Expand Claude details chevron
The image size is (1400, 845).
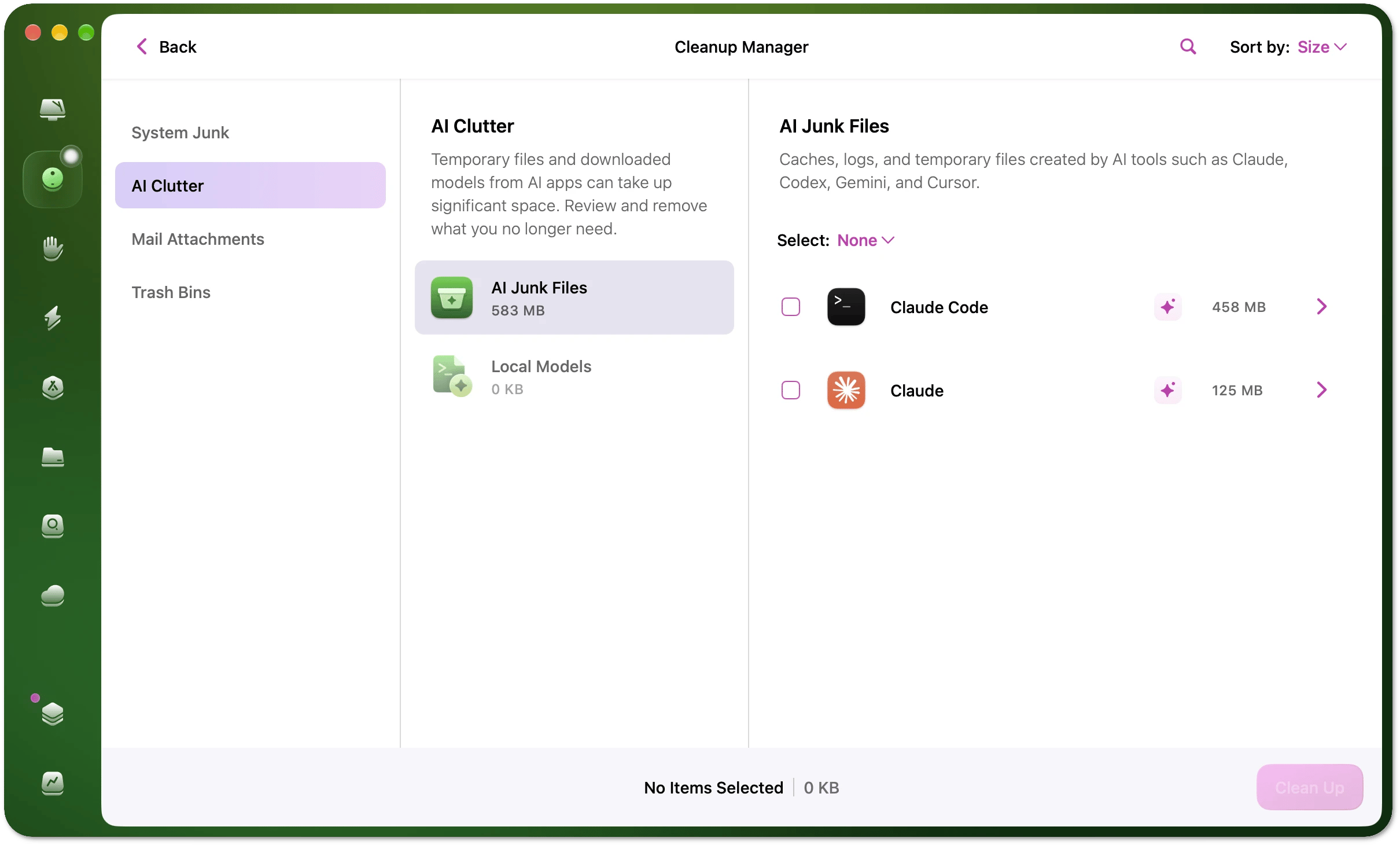(1321, 390)
